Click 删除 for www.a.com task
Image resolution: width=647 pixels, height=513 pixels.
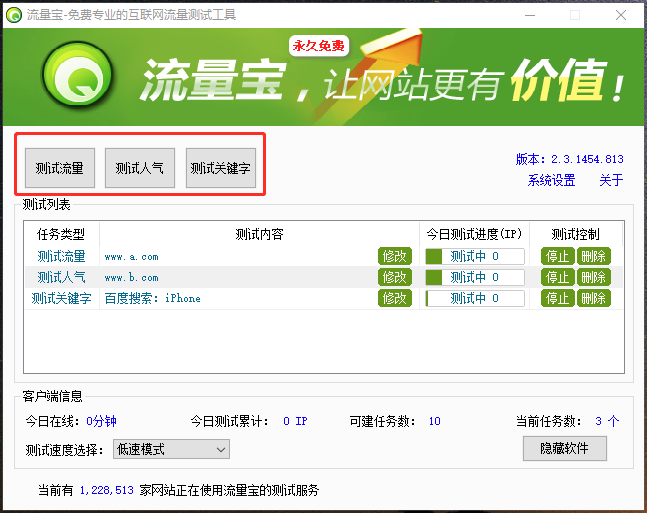[x=593, y=256]
